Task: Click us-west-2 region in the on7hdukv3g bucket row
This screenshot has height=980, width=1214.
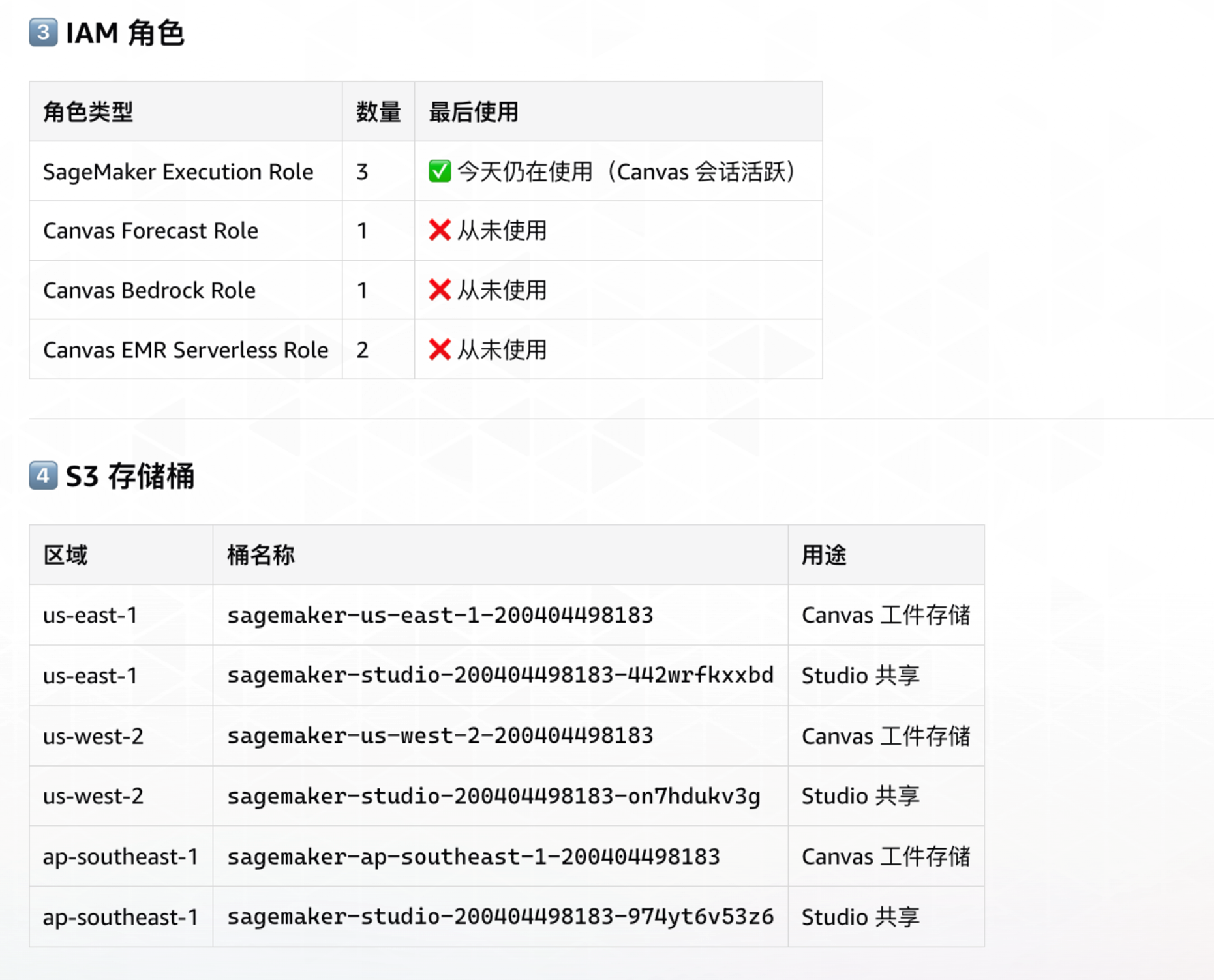Action: (93, 796)
